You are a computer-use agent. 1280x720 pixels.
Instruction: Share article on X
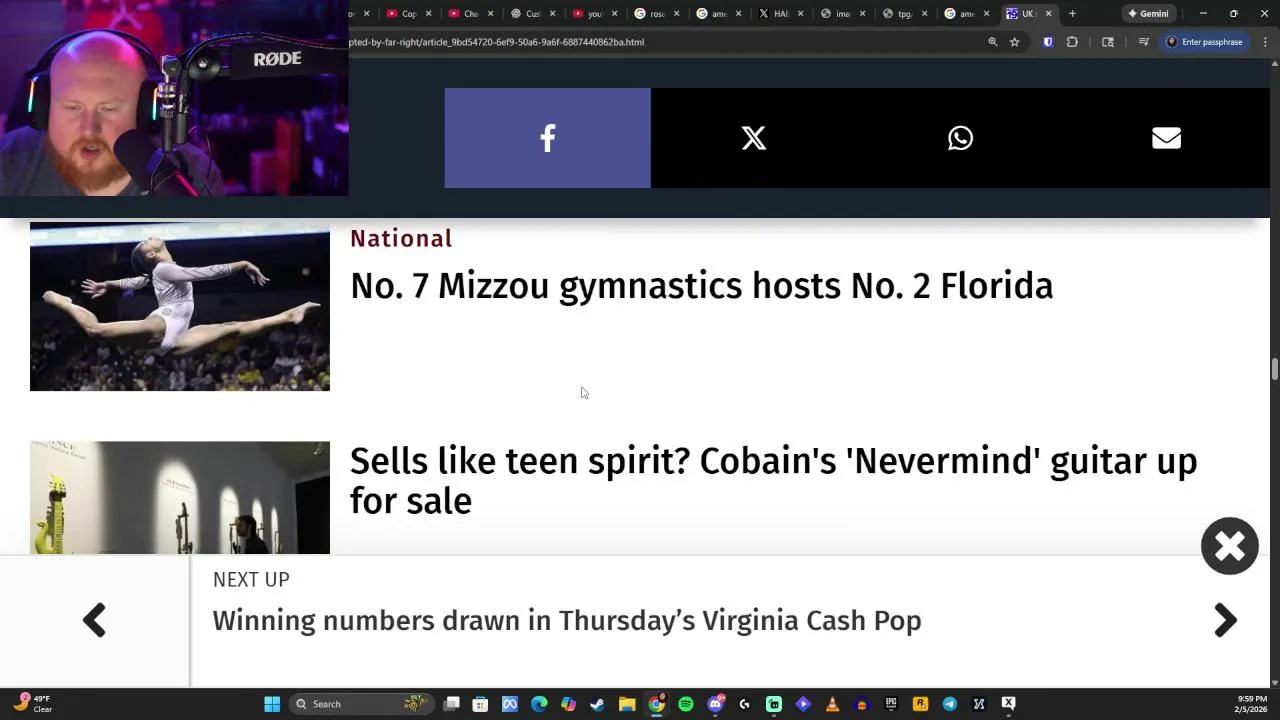pyautogui.click(x=753, y=138)
